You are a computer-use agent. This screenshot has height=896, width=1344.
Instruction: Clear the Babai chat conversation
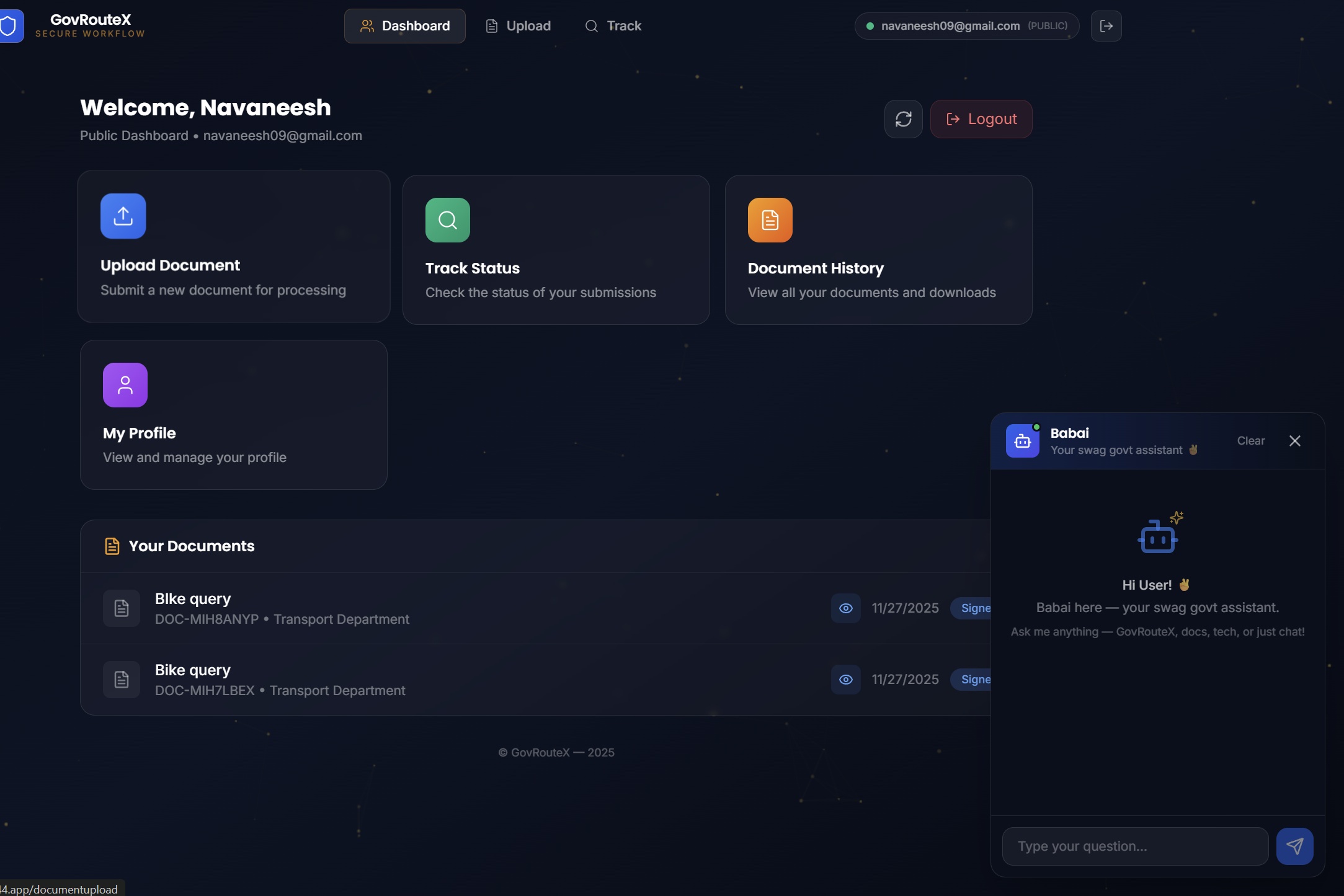tap(1250, 441)
